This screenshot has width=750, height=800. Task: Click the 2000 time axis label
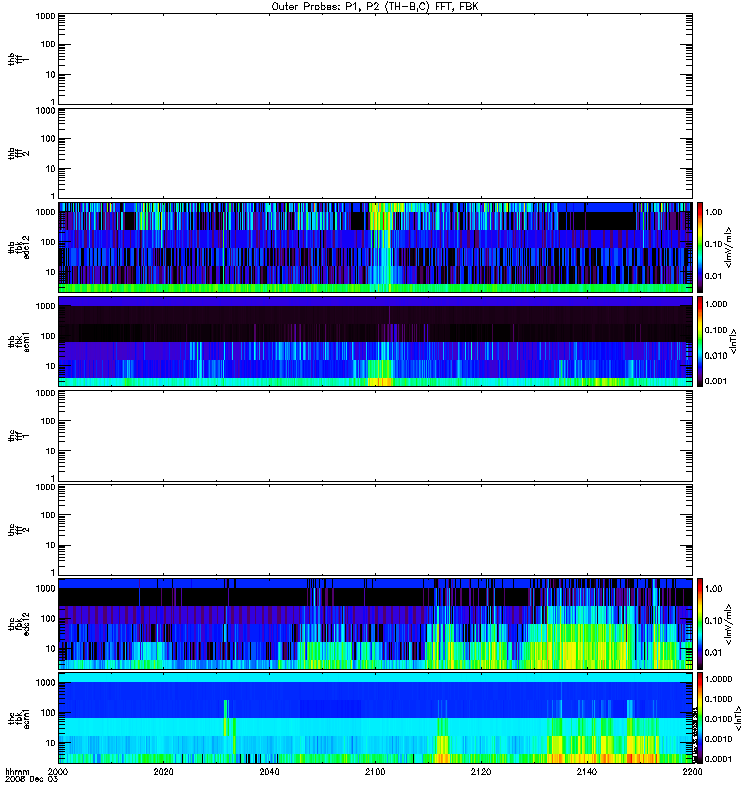coord(58,772)
